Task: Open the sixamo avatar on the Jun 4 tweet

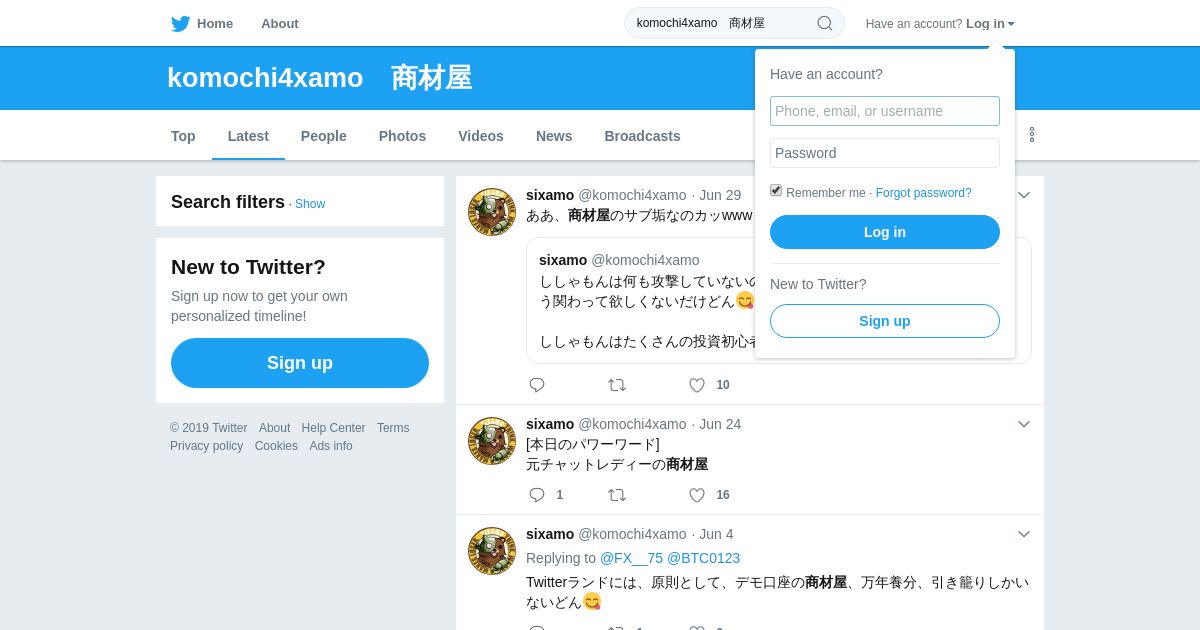Action: click(x=492, y=551)
